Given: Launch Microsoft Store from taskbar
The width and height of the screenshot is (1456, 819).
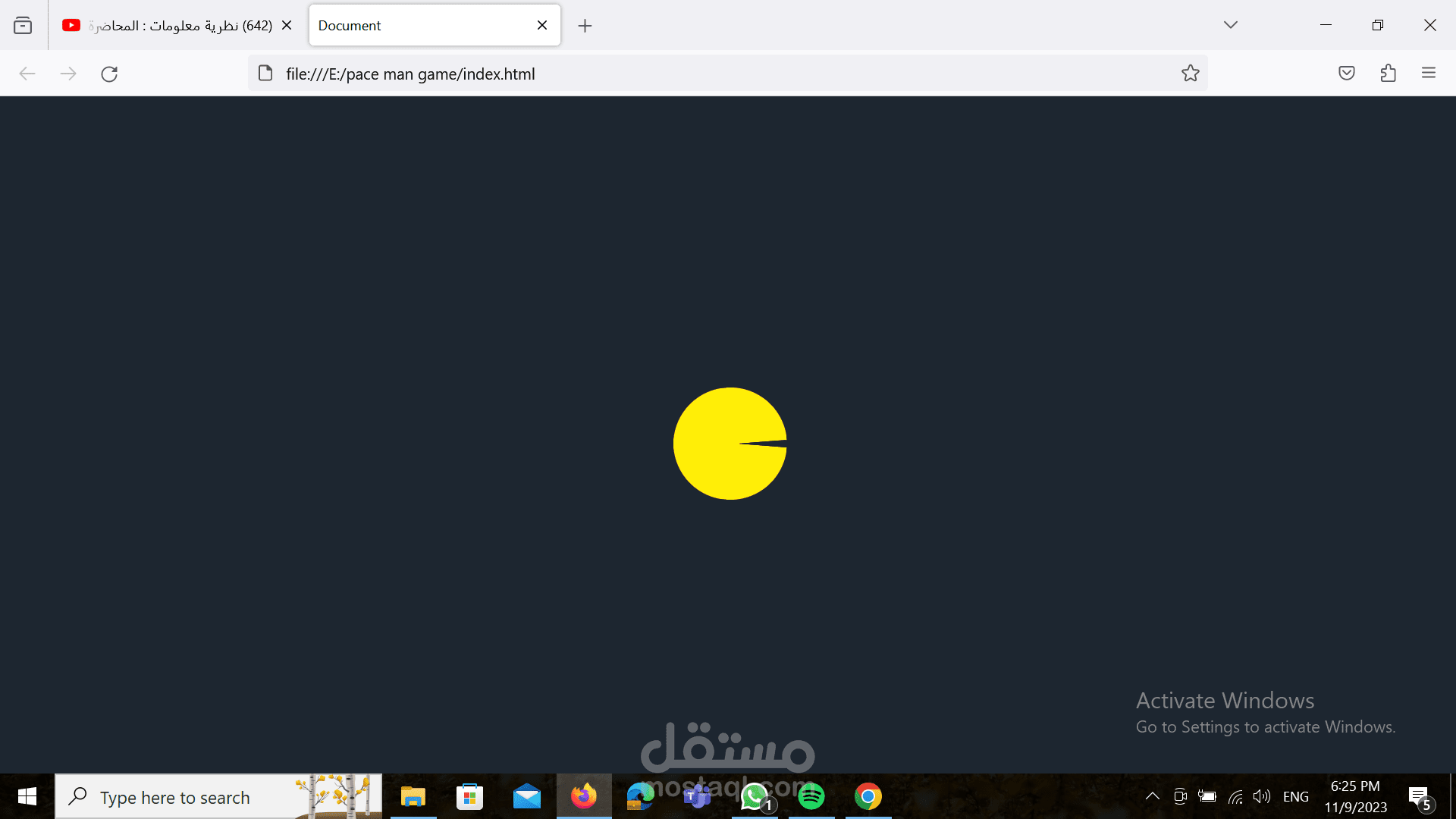Looking at the screenshot, I should click(469, 796).
